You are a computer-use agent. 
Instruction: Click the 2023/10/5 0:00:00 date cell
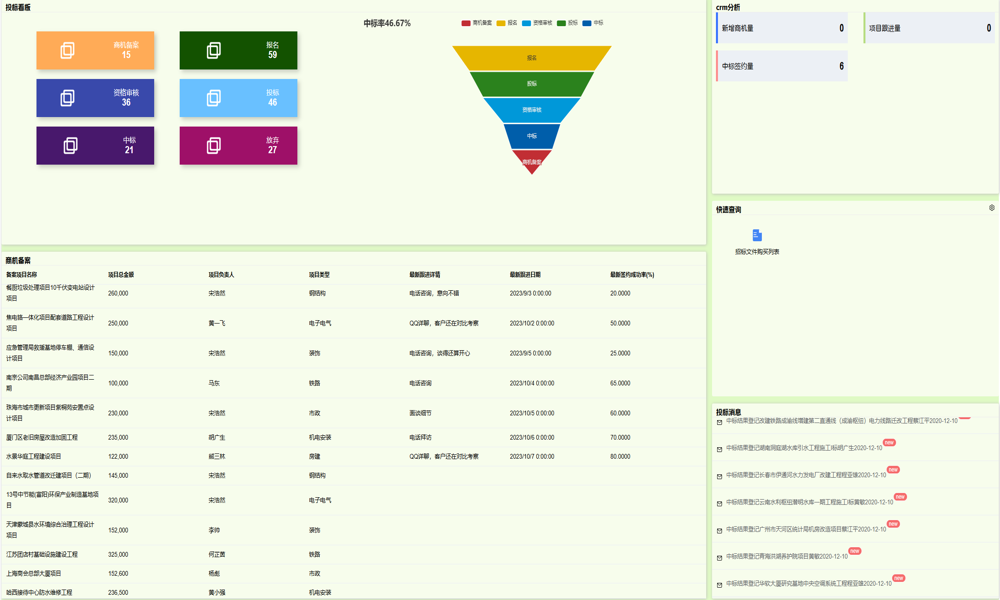(x=532, y=413)
